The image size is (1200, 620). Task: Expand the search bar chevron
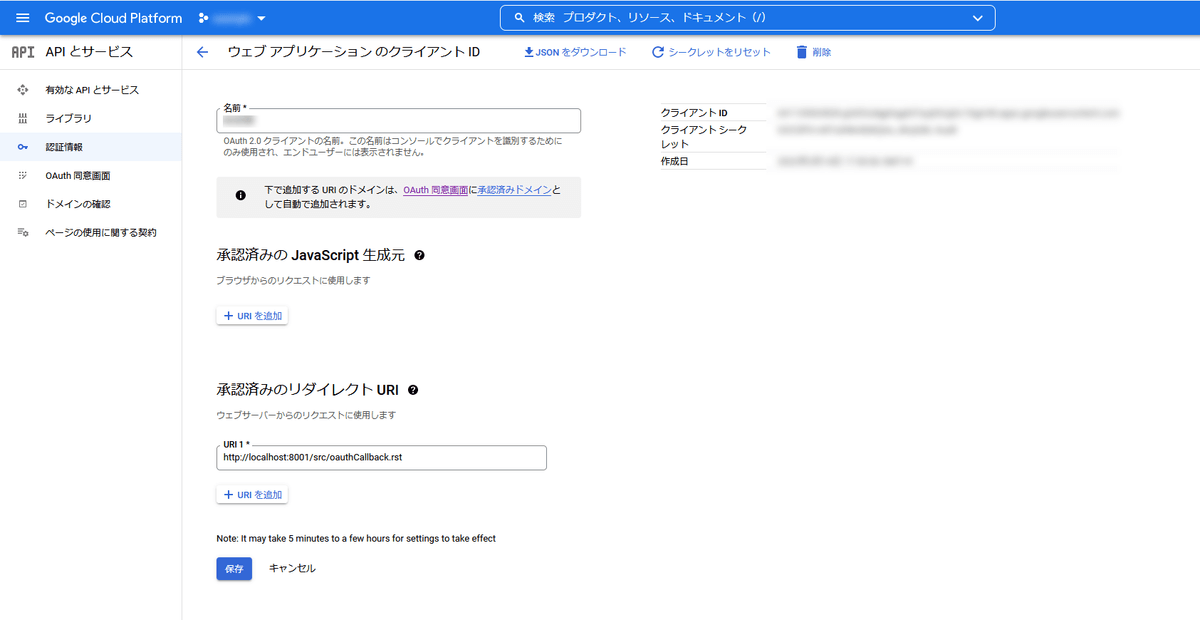click(x=977, y=18)
